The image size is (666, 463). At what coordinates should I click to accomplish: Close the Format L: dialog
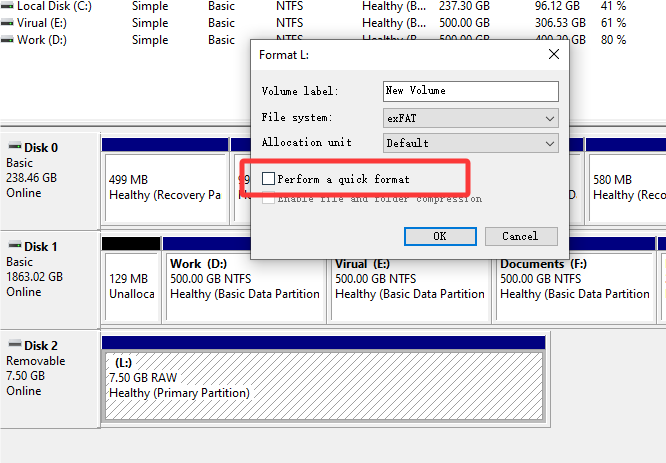(x=552, y=54)
